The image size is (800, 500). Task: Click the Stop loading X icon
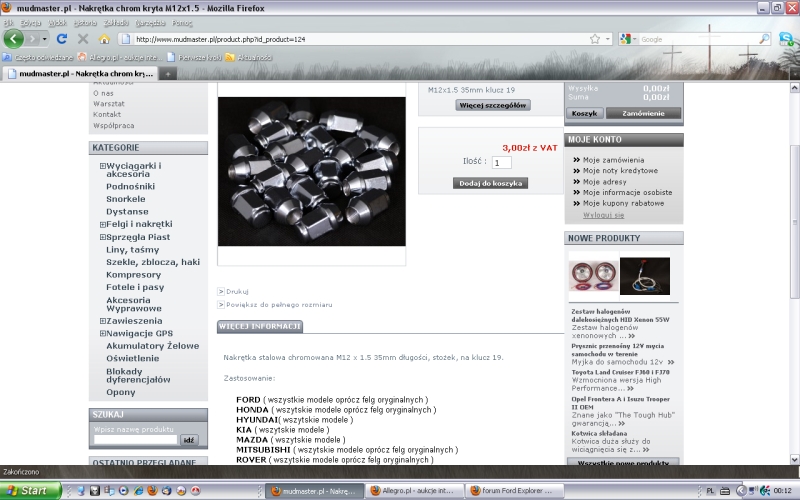click(83, 39)
